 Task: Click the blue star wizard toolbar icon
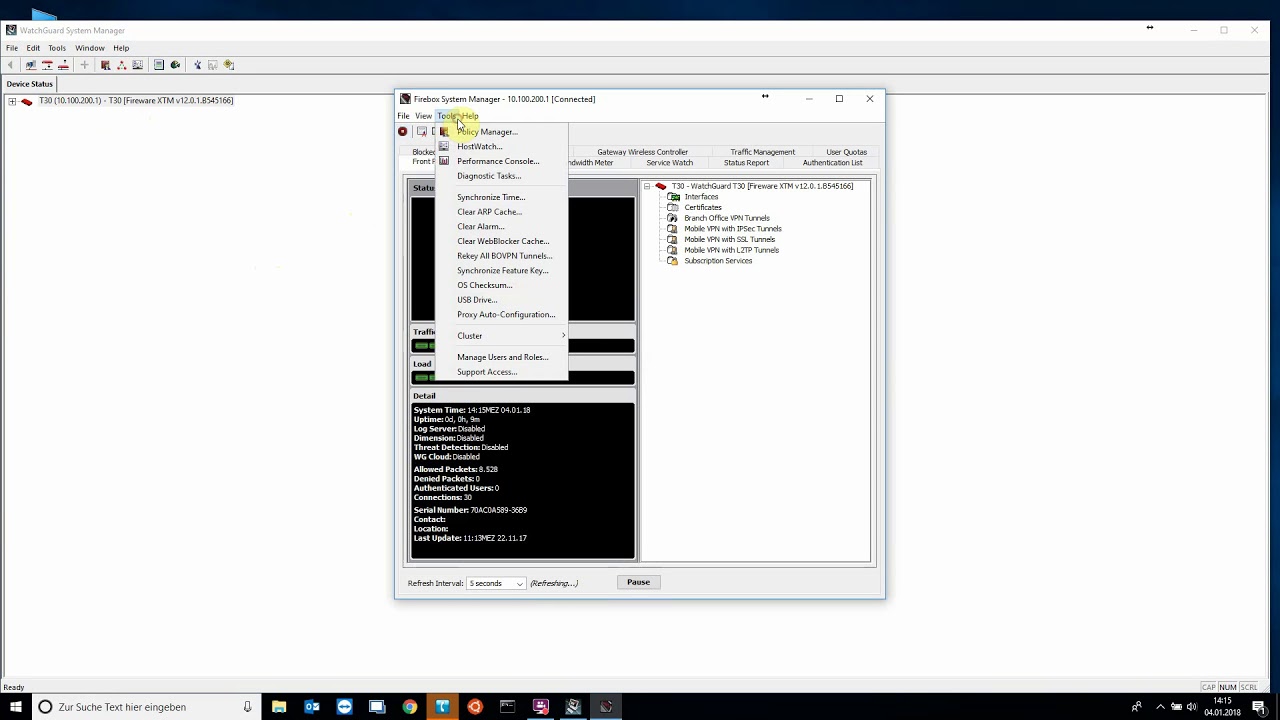click(197, 65)
